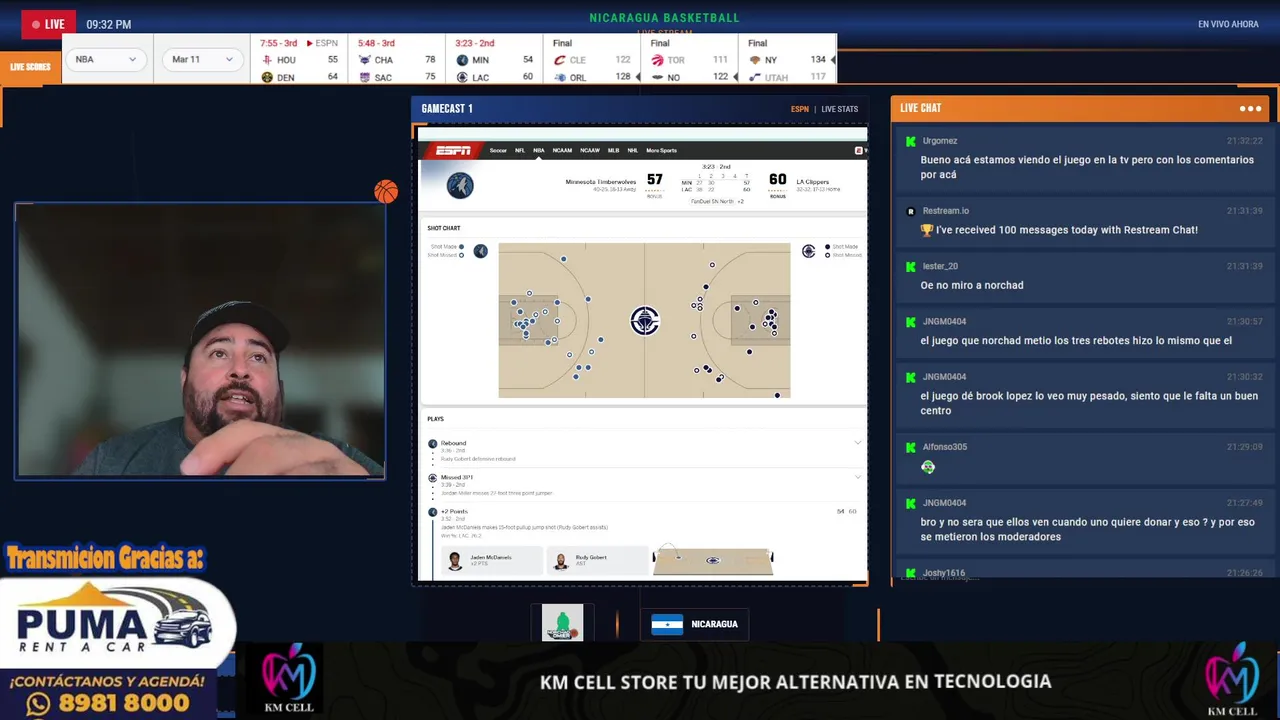Click the ESPN logo in site header
The image size is (1280, 720).
pos(453,150)
